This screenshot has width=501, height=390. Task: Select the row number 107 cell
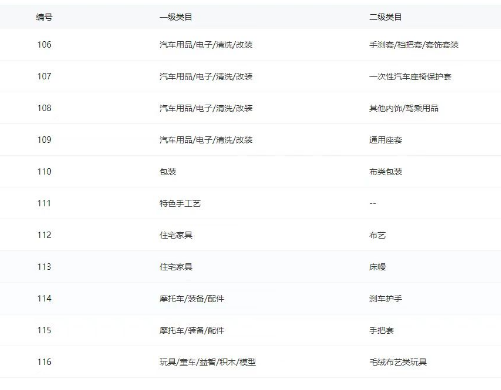point(44,76)
